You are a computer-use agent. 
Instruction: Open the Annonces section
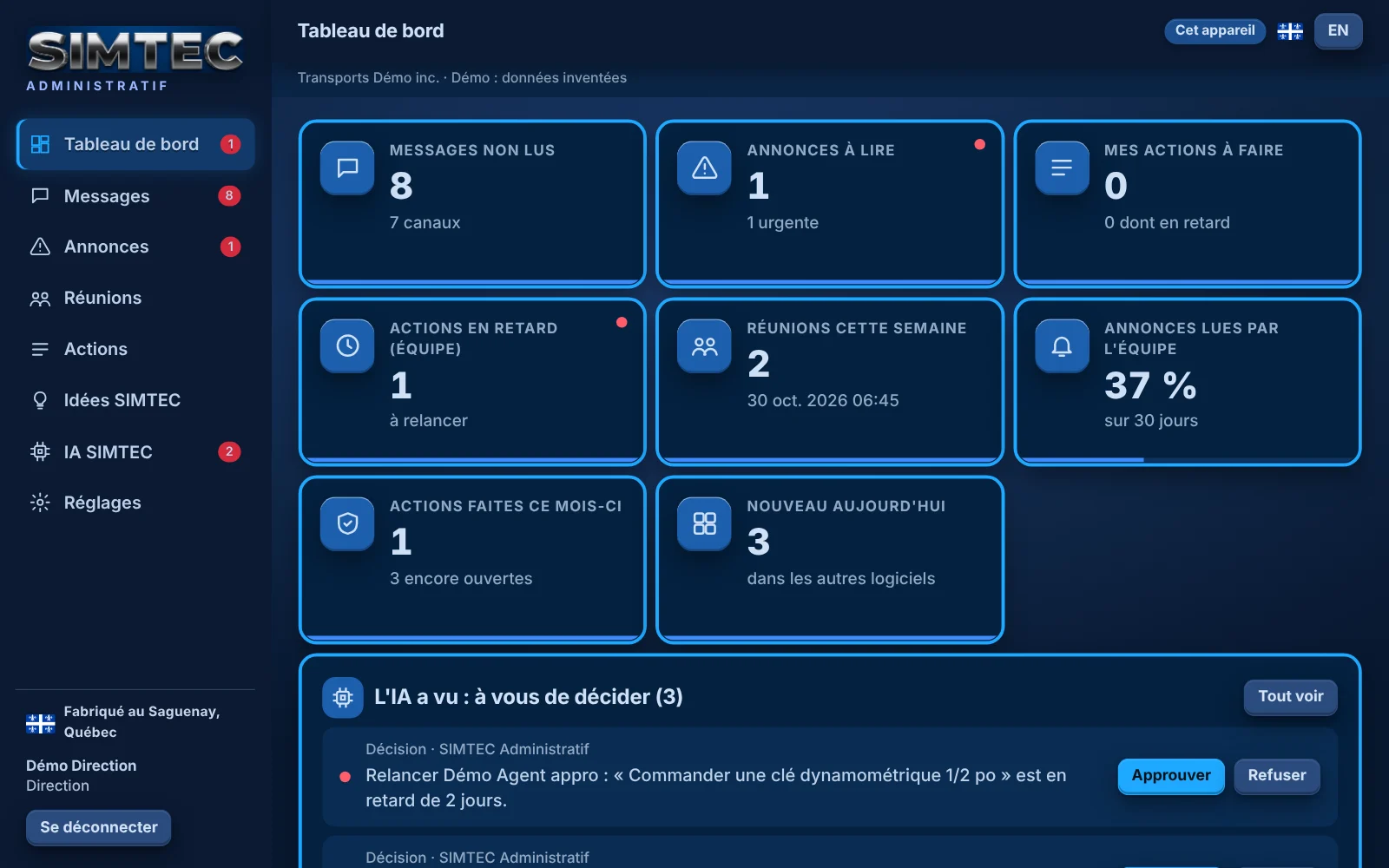pyautogui.click(x=135, y=247)
